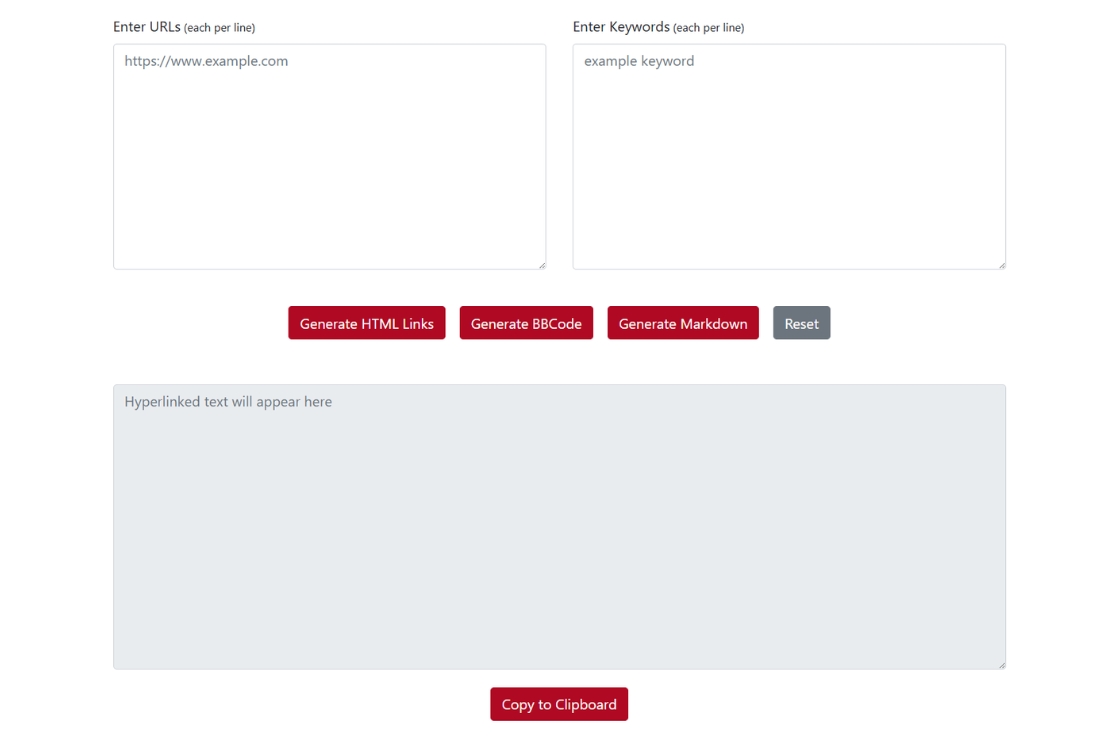Click "(each per line)" hint beside Enter Keywords
The image size is (1120, 740).
(x=709, y=28)
